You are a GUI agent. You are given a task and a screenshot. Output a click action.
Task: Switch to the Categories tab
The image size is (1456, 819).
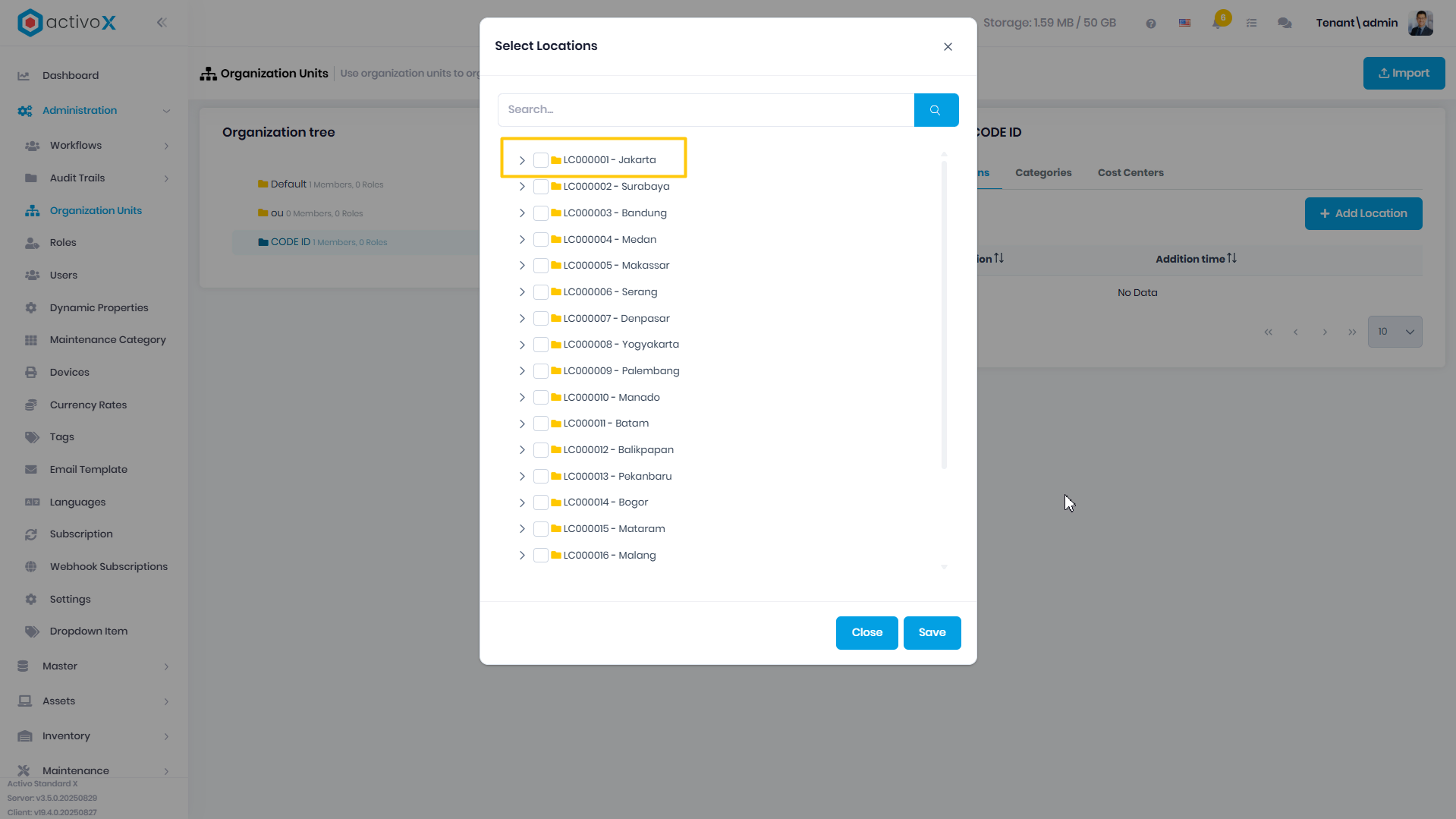point(1043,173)
